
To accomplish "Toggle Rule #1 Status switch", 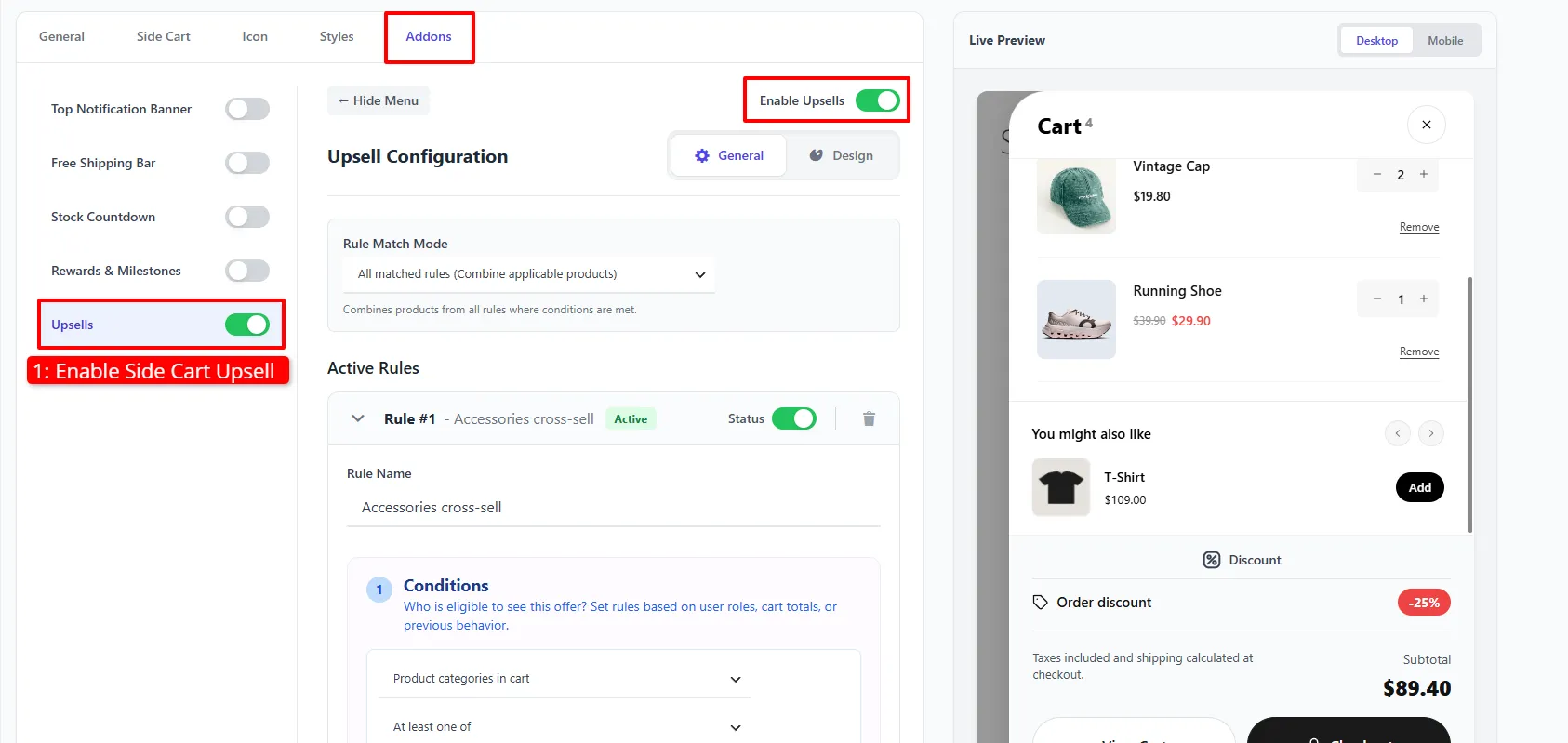I will coord(794,418).
